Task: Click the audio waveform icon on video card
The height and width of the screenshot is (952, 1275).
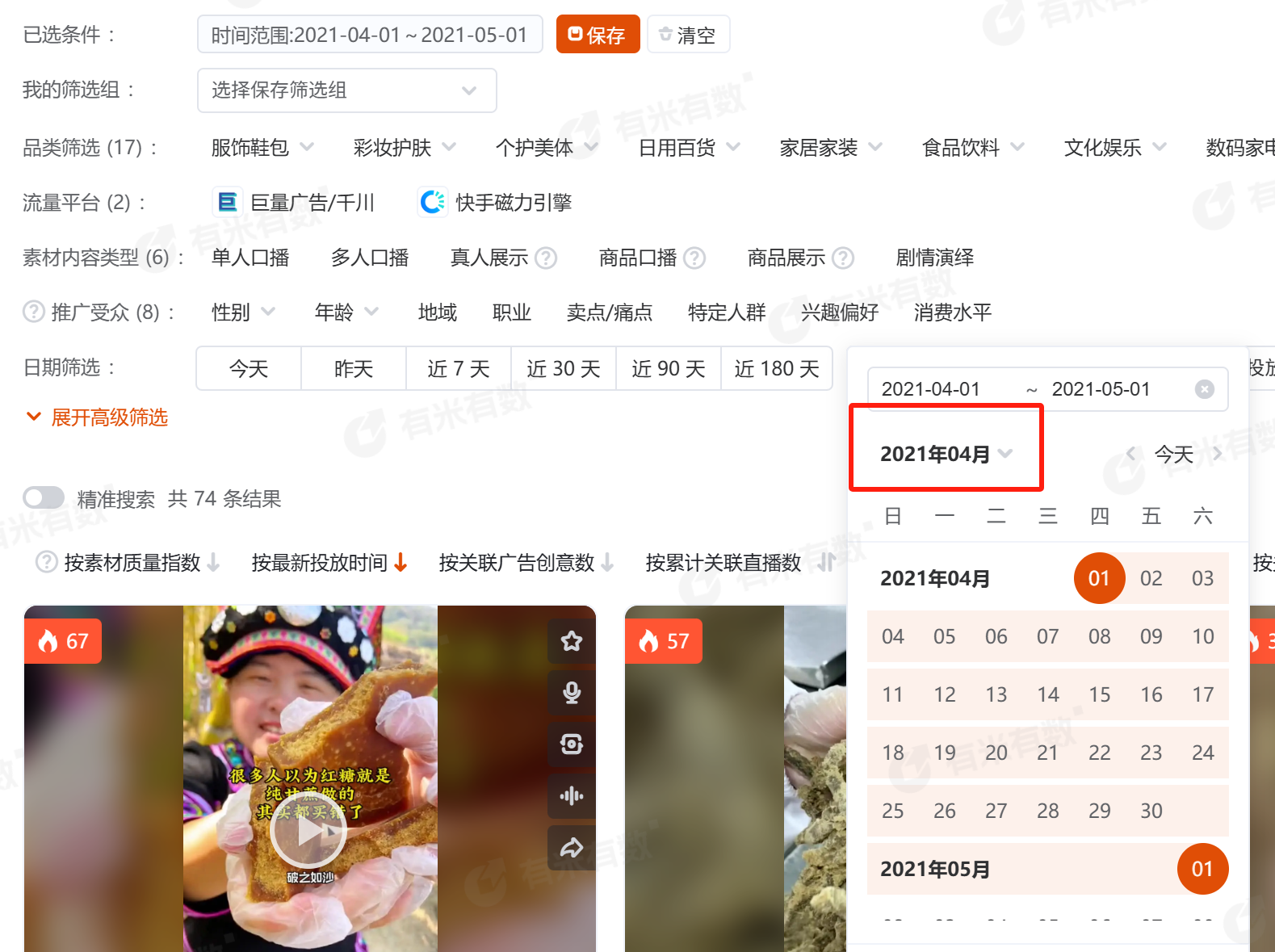Action: tap(572, 796)
